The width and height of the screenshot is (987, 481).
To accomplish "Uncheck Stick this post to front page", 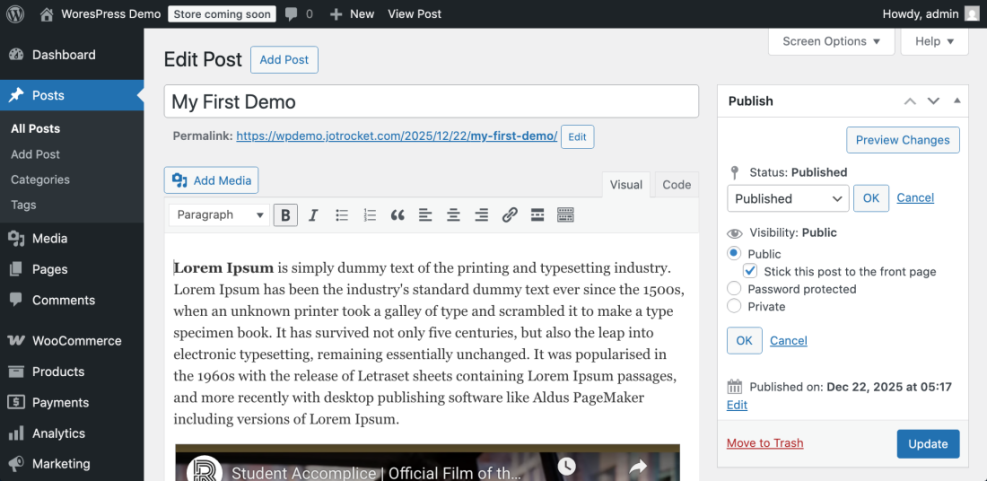I will [x=750, y=271].
